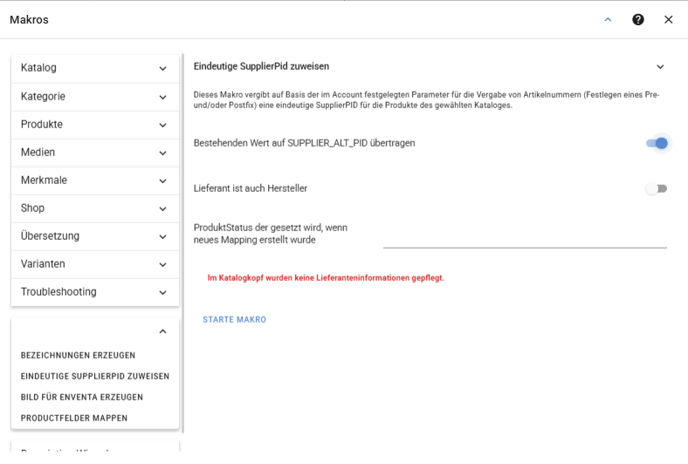Expand the Übersetzung section
The height and width of the screenshot is (464, 688).
click(95, 237)
